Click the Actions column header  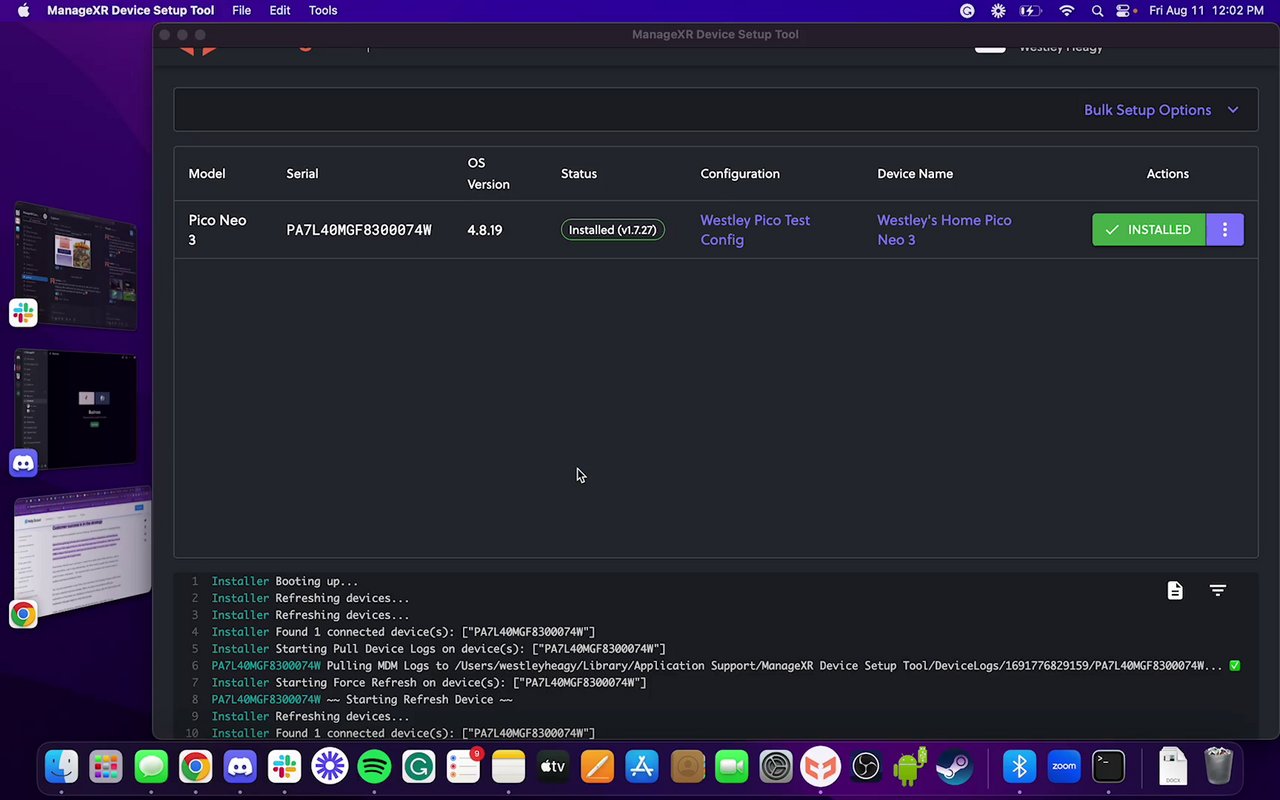[1168, 174]
